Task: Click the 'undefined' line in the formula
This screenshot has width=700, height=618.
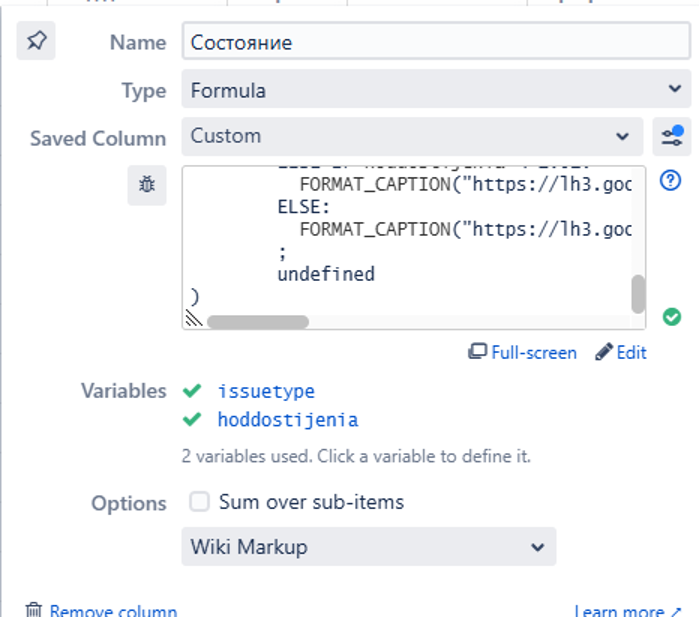Action: [326, 274]
